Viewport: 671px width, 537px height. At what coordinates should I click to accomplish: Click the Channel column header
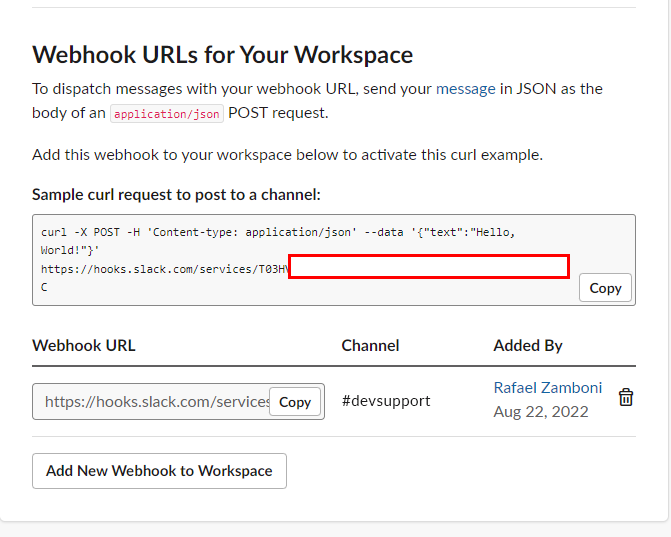click(370, 345)
